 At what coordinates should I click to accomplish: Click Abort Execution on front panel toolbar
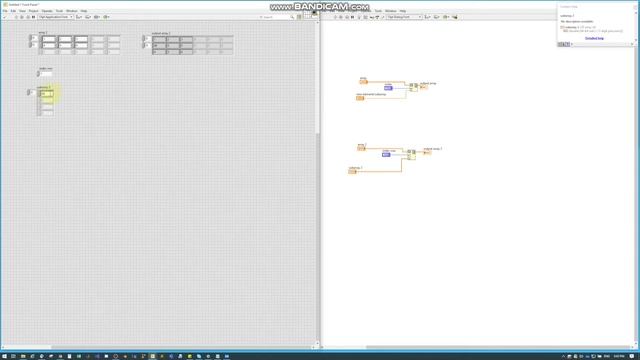[x=28, y=17]
